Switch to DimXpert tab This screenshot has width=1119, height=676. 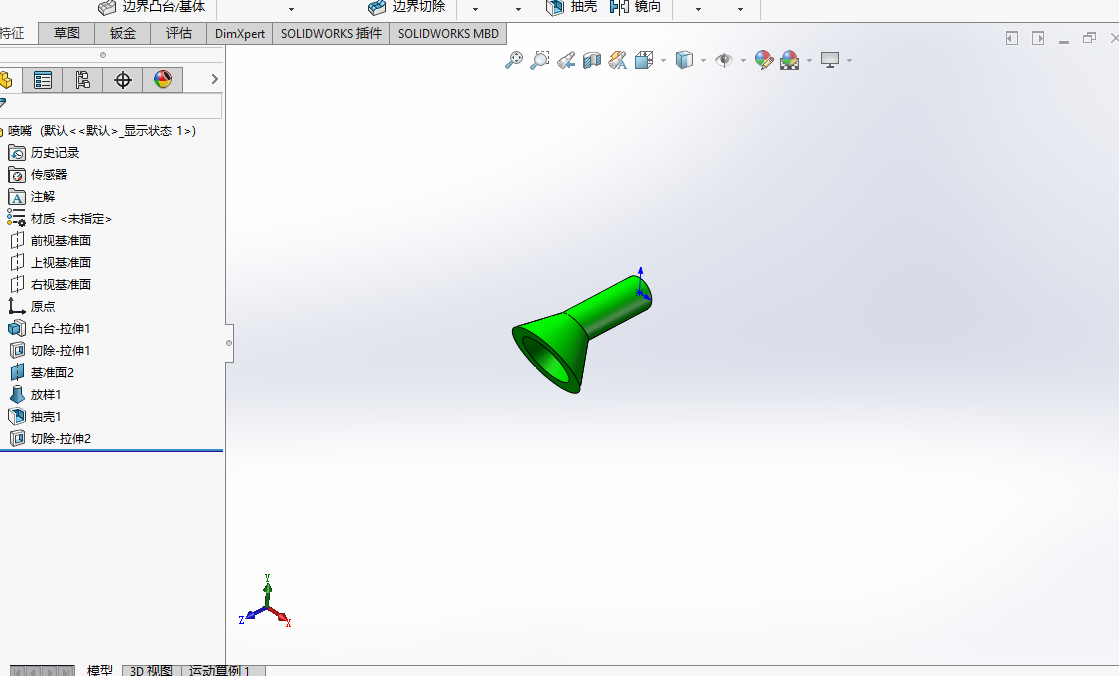[x=240, y=34]
